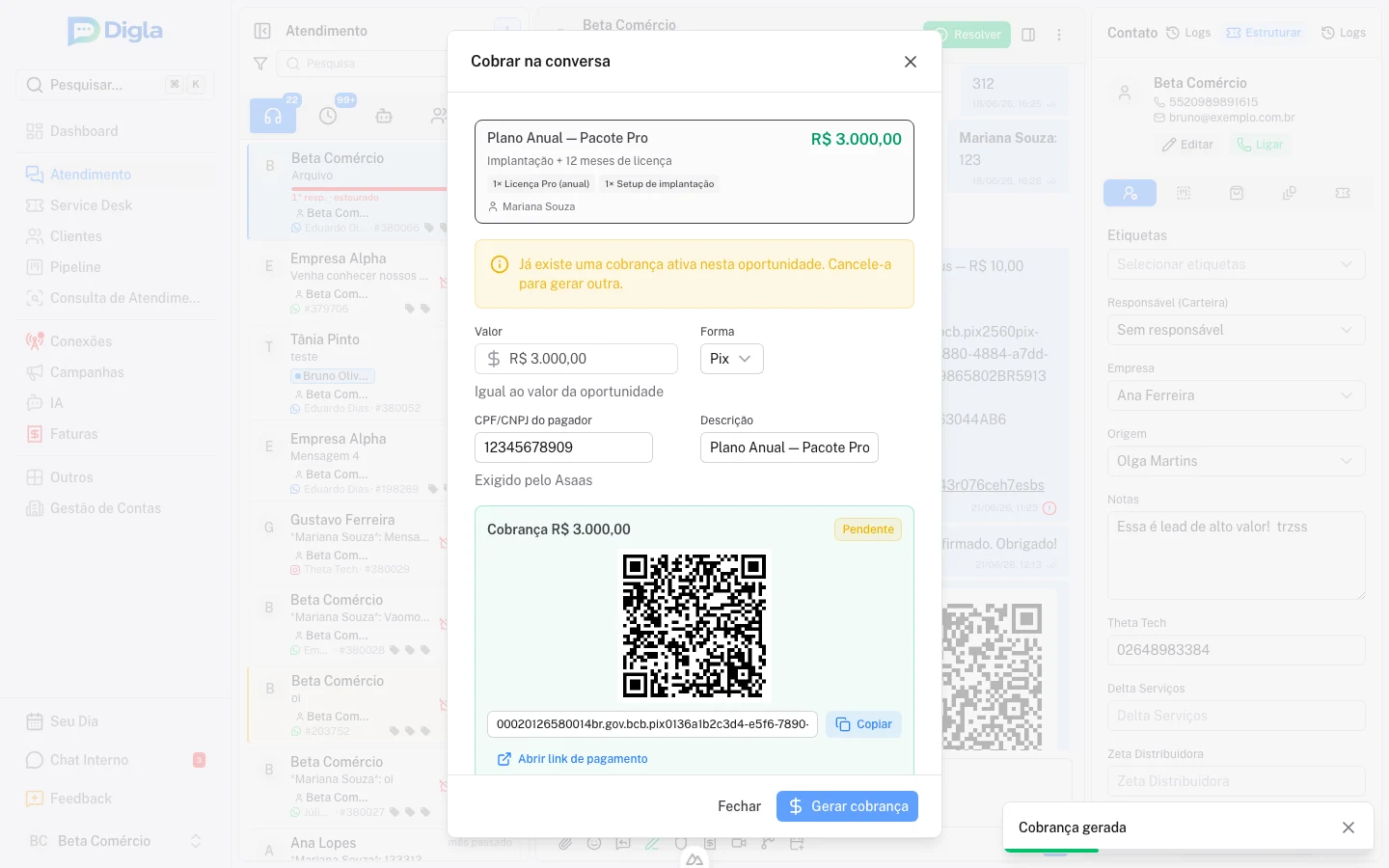Screen dimensions: 1389x868
Task: Open the Abrir link de pagamento link
Action: pos(572,759)
